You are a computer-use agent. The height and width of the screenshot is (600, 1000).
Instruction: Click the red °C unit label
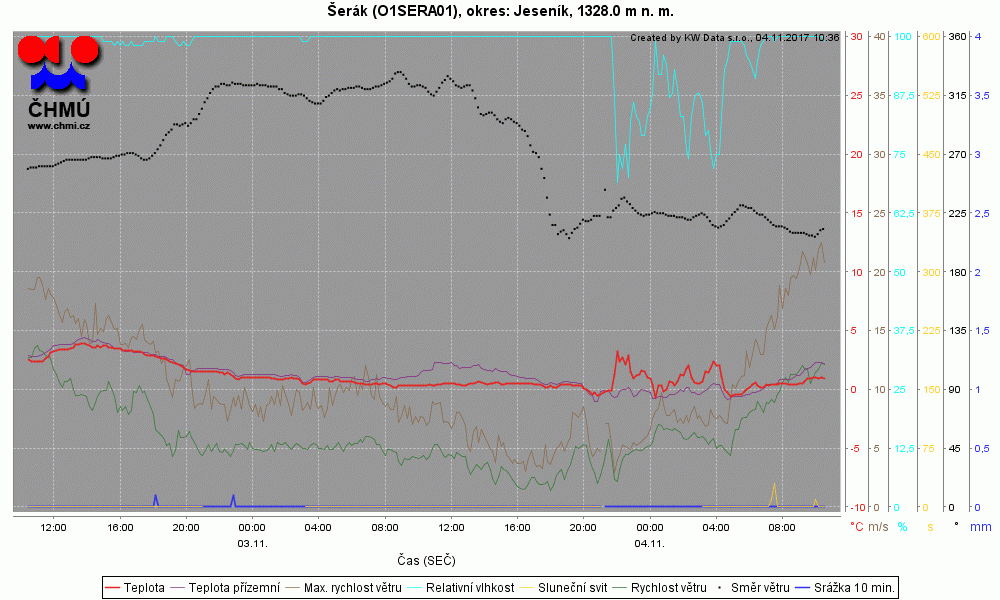point(857,527)
